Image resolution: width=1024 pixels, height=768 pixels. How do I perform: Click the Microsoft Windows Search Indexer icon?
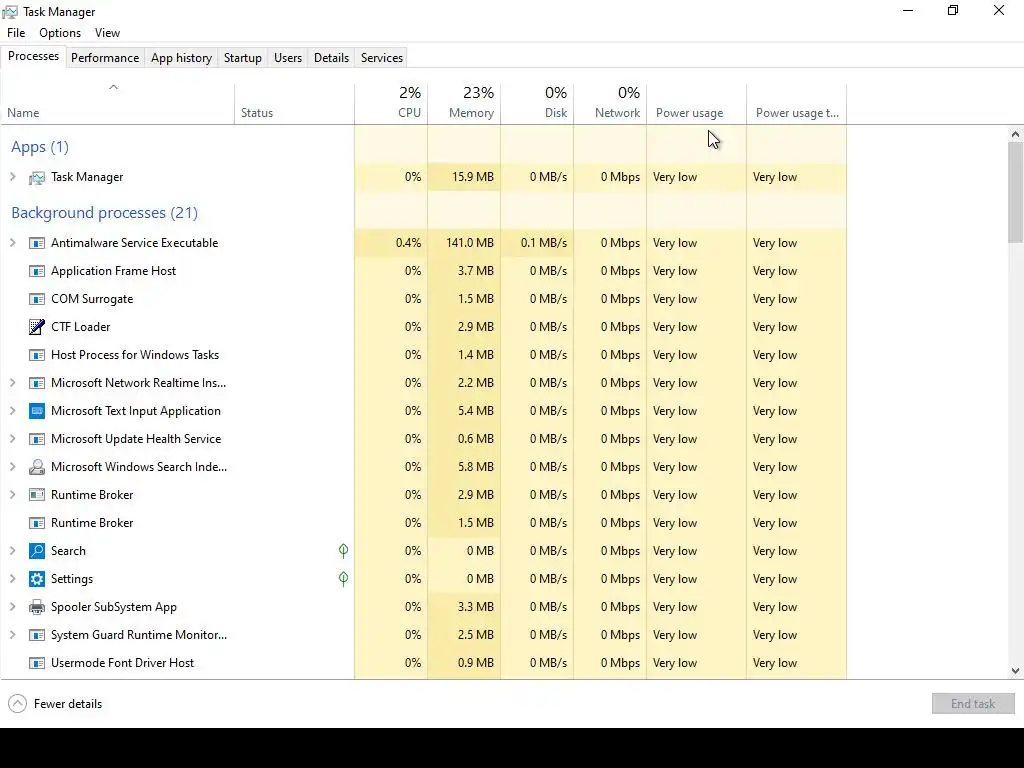point(37,467)
